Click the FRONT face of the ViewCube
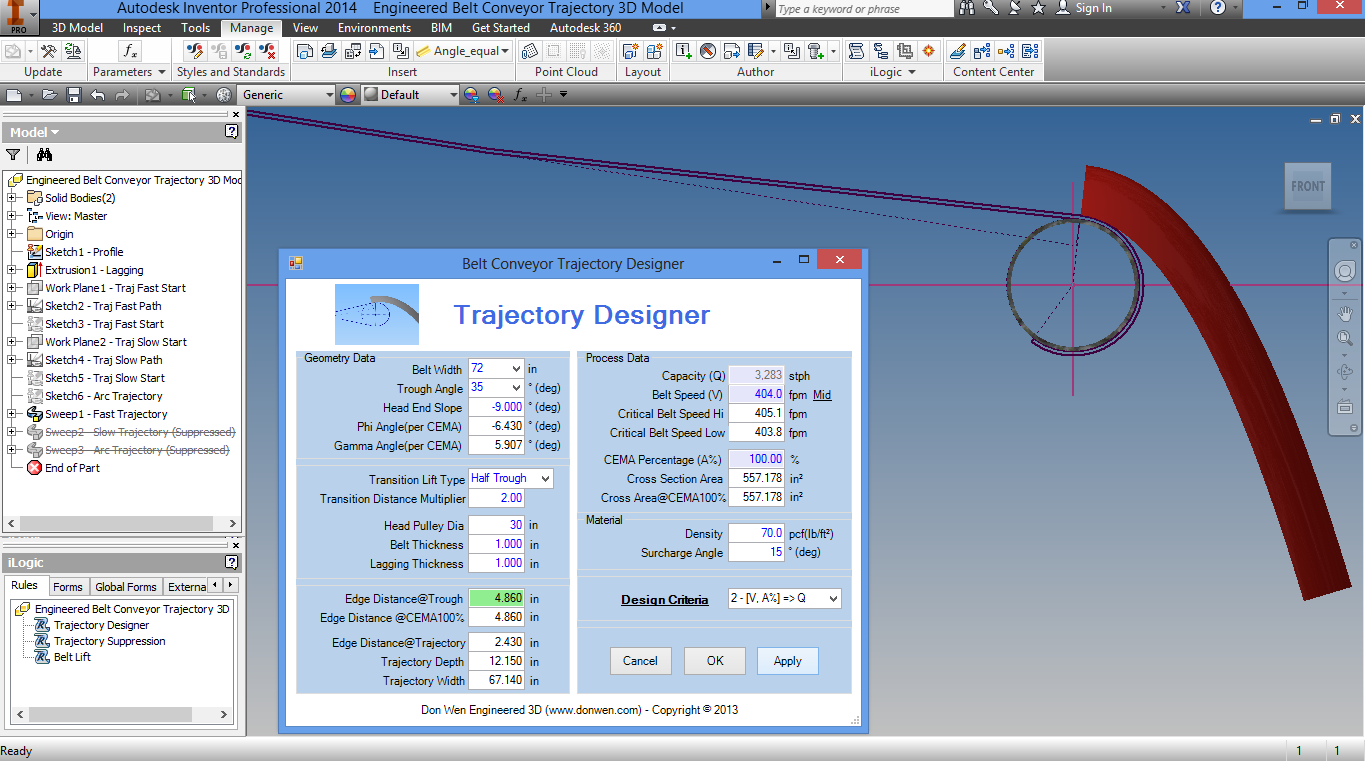This screenshot has width=1365, height=761. pos(1308,187)
